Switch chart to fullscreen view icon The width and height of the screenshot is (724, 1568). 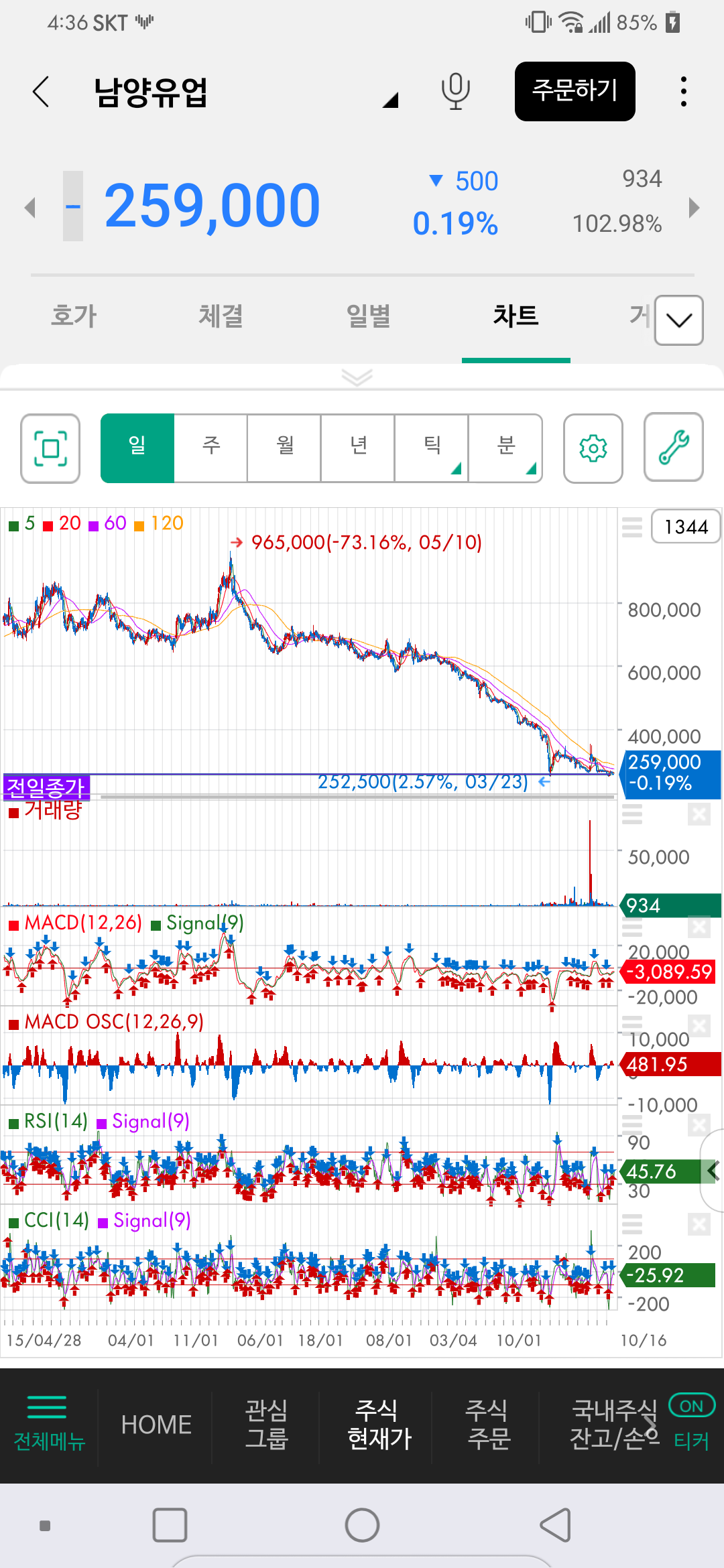click(x=50, y=448)
